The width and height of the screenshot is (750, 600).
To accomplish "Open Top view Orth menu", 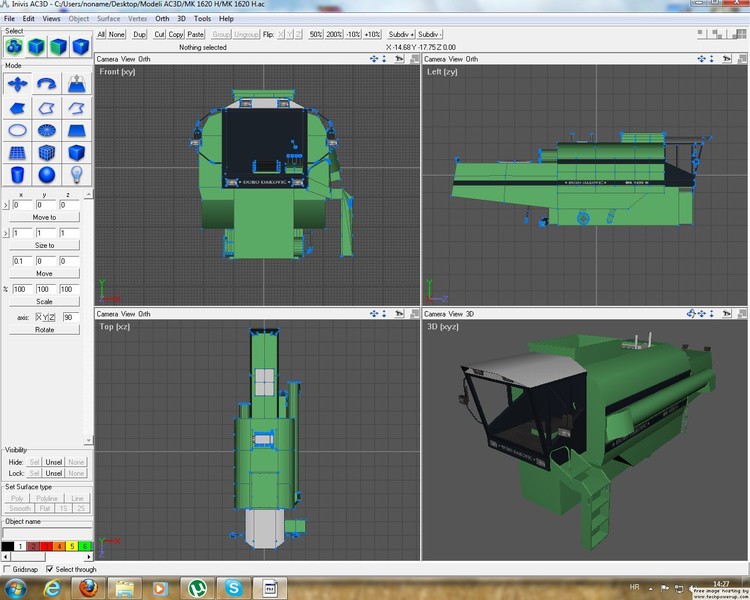I will [x=144, y=314].
